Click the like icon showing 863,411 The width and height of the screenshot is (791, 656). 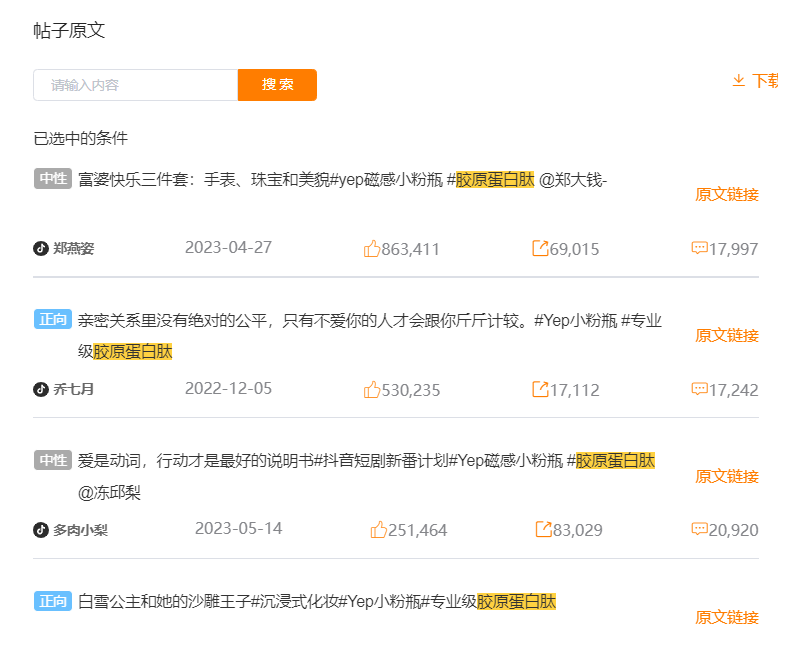click(372, 248)
